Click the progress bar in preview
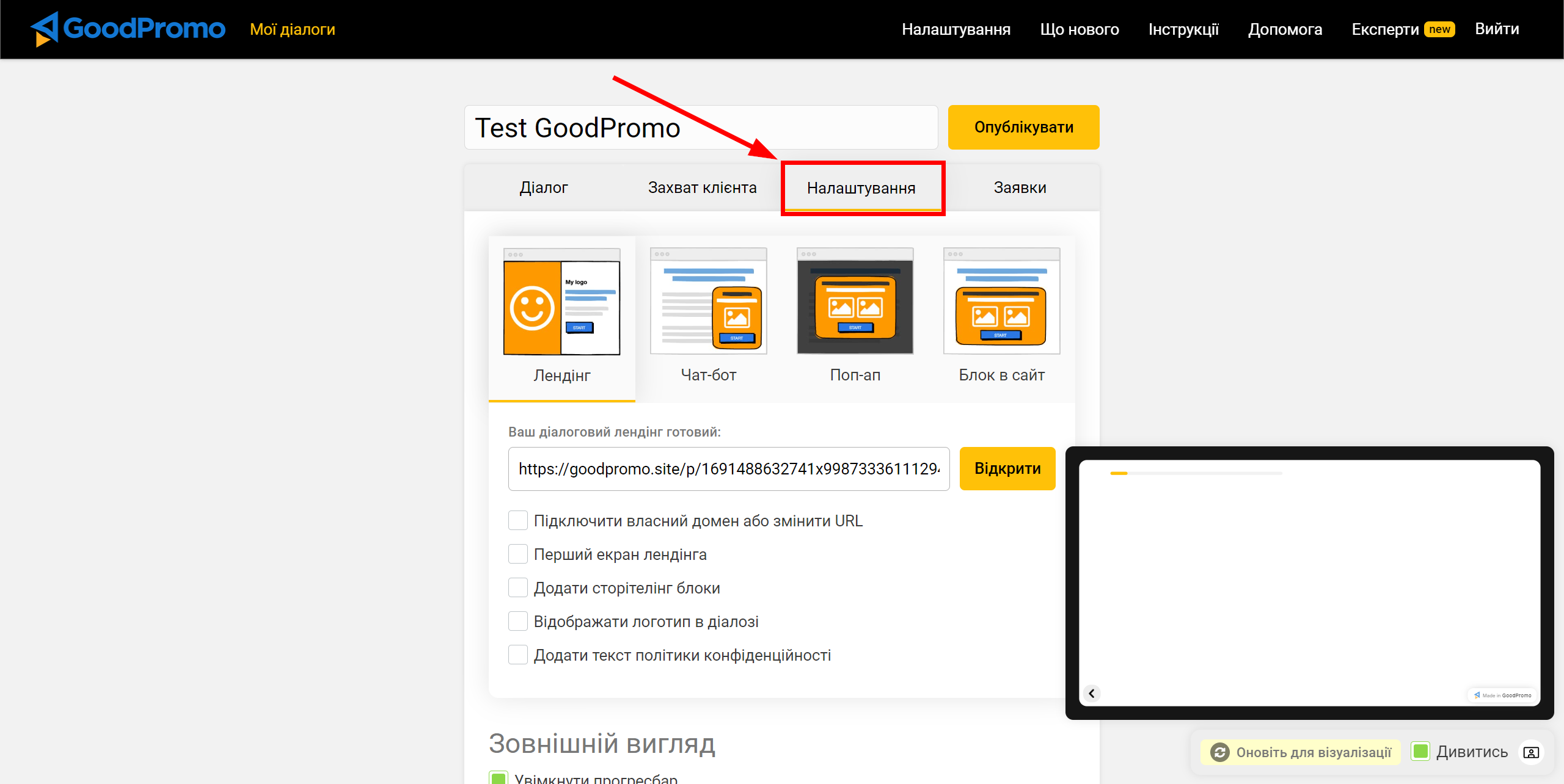 [x=1196, y=473]
